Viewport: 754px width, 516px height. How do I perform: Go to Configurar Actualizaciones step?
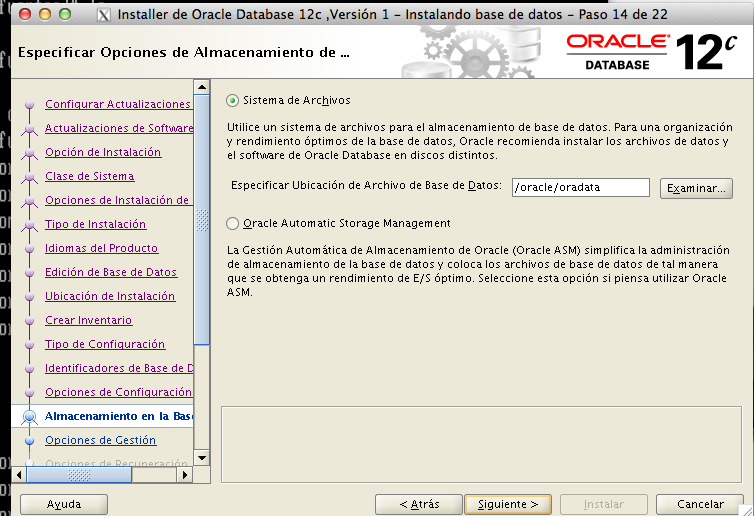(118, 104)
